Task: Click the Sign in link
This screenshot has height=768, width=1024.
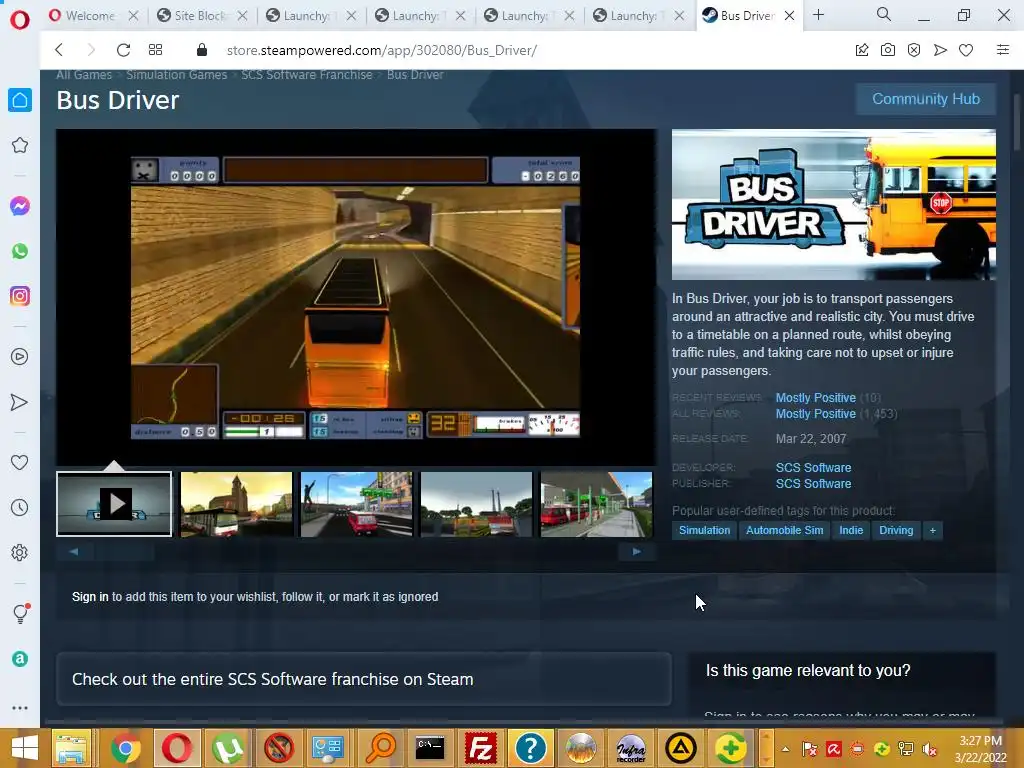Action: 90,597
